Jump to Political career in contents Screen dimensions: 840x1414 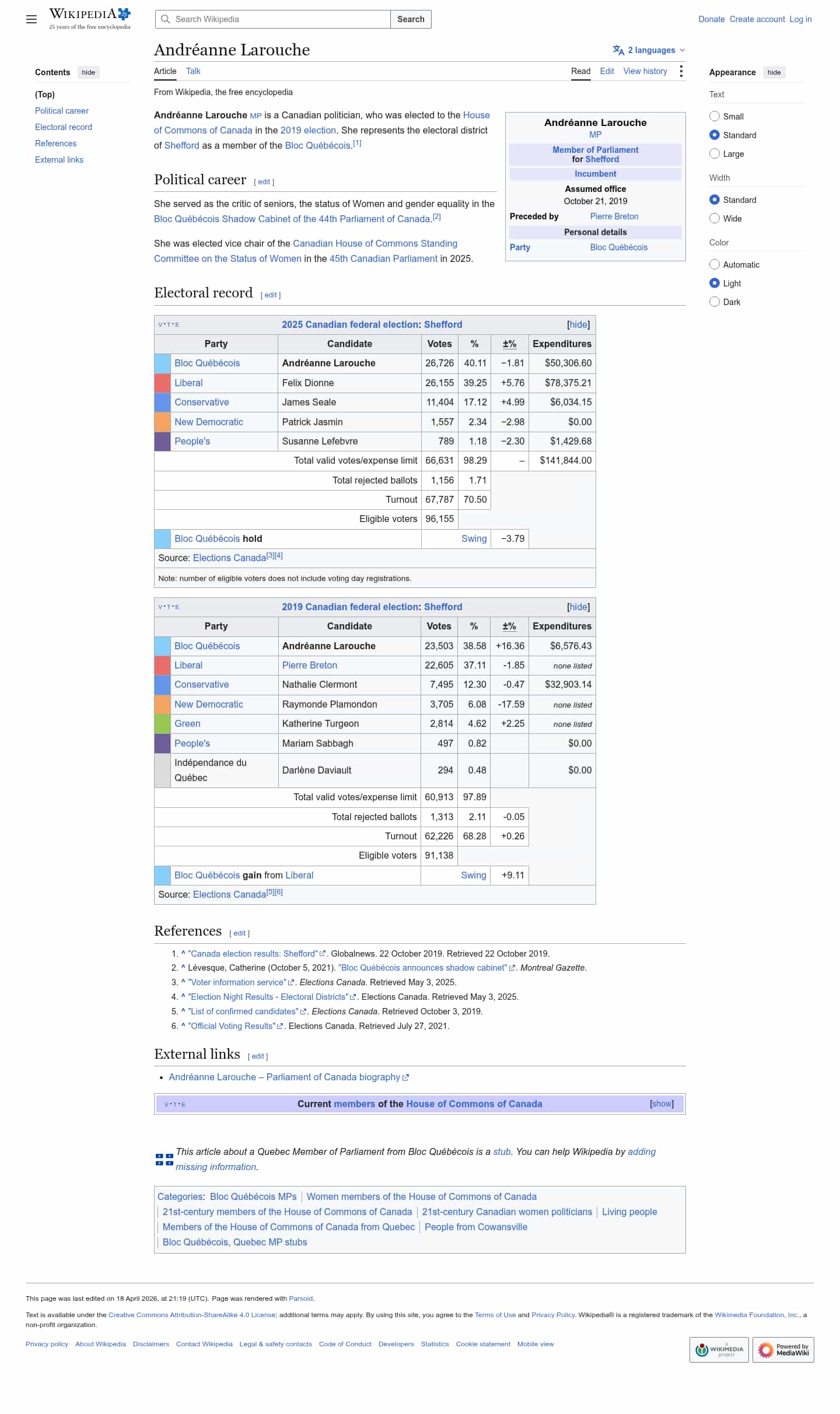(62, 111)
